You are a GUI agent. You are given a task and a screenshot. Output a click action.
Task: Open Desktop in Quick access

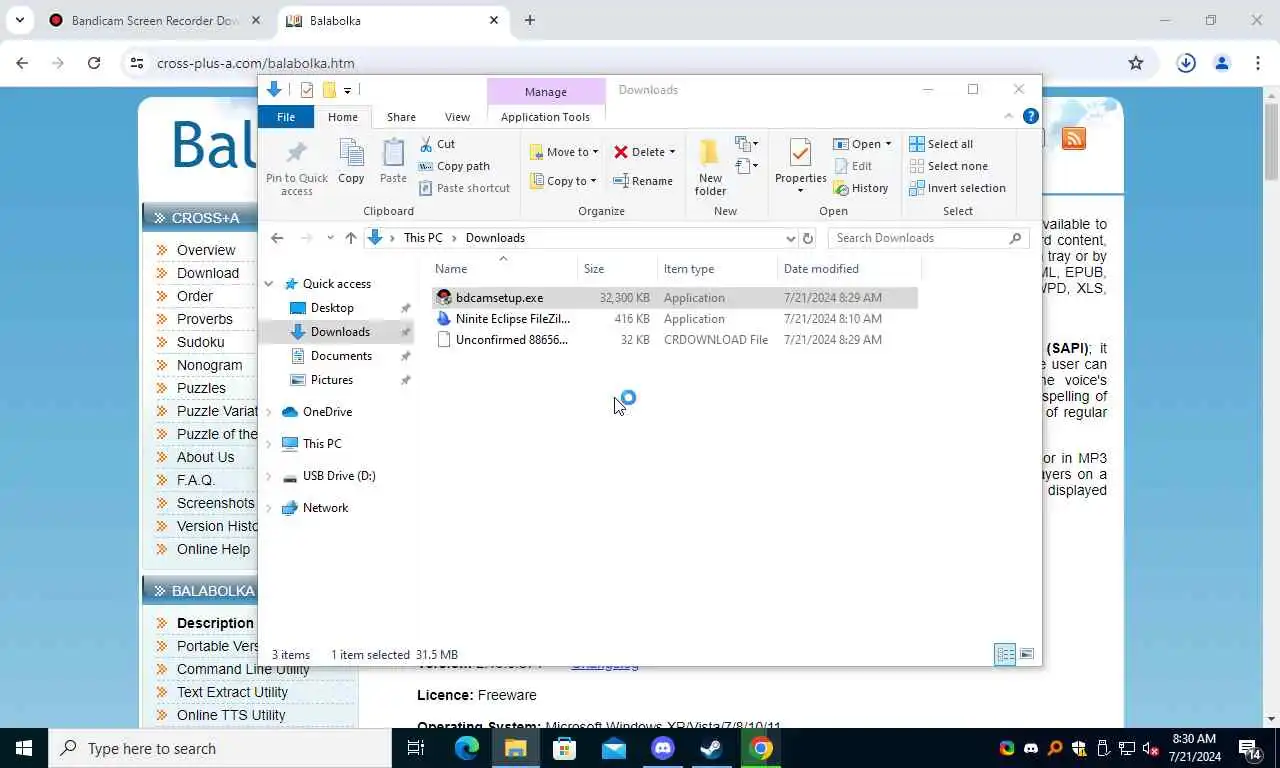coord(332,308)
